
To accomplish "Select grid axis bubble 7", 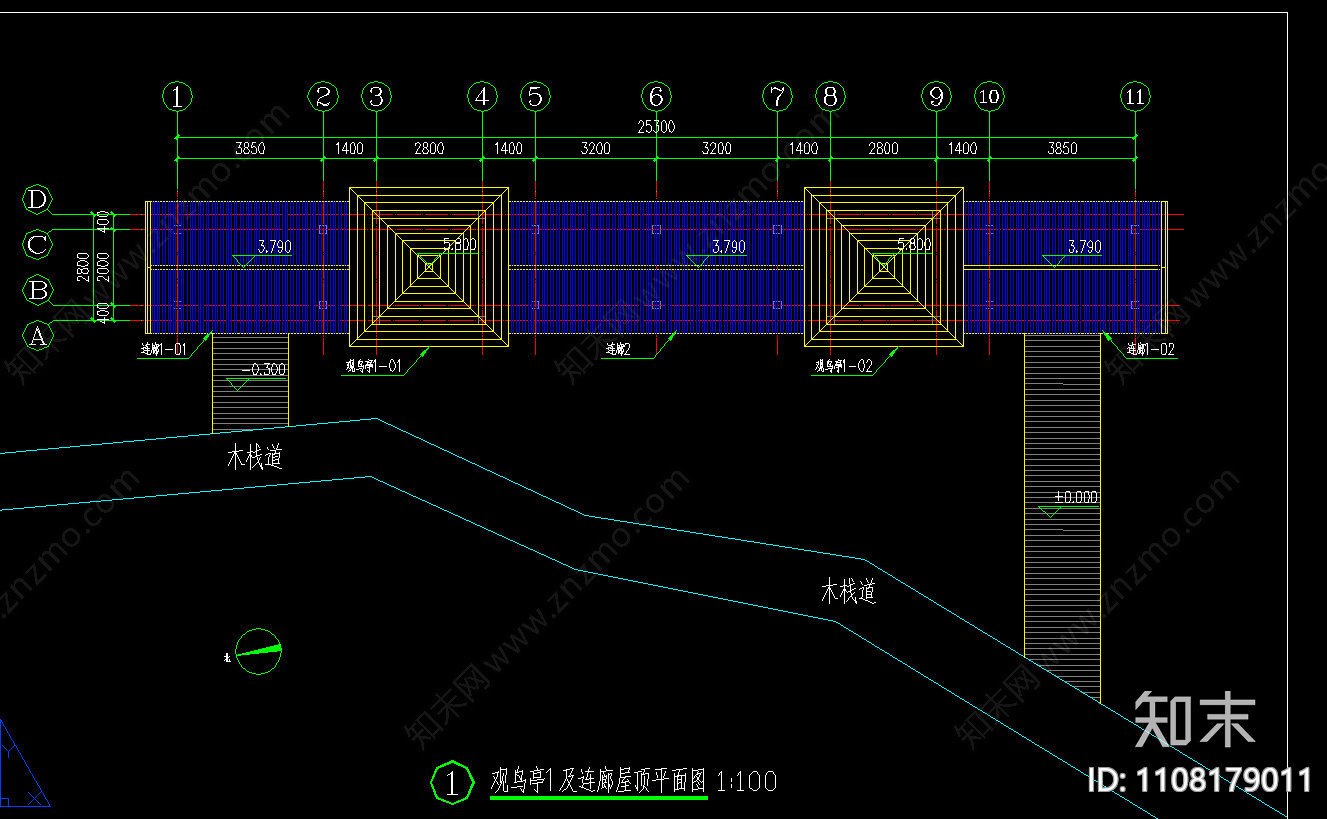I will point(777,97).
